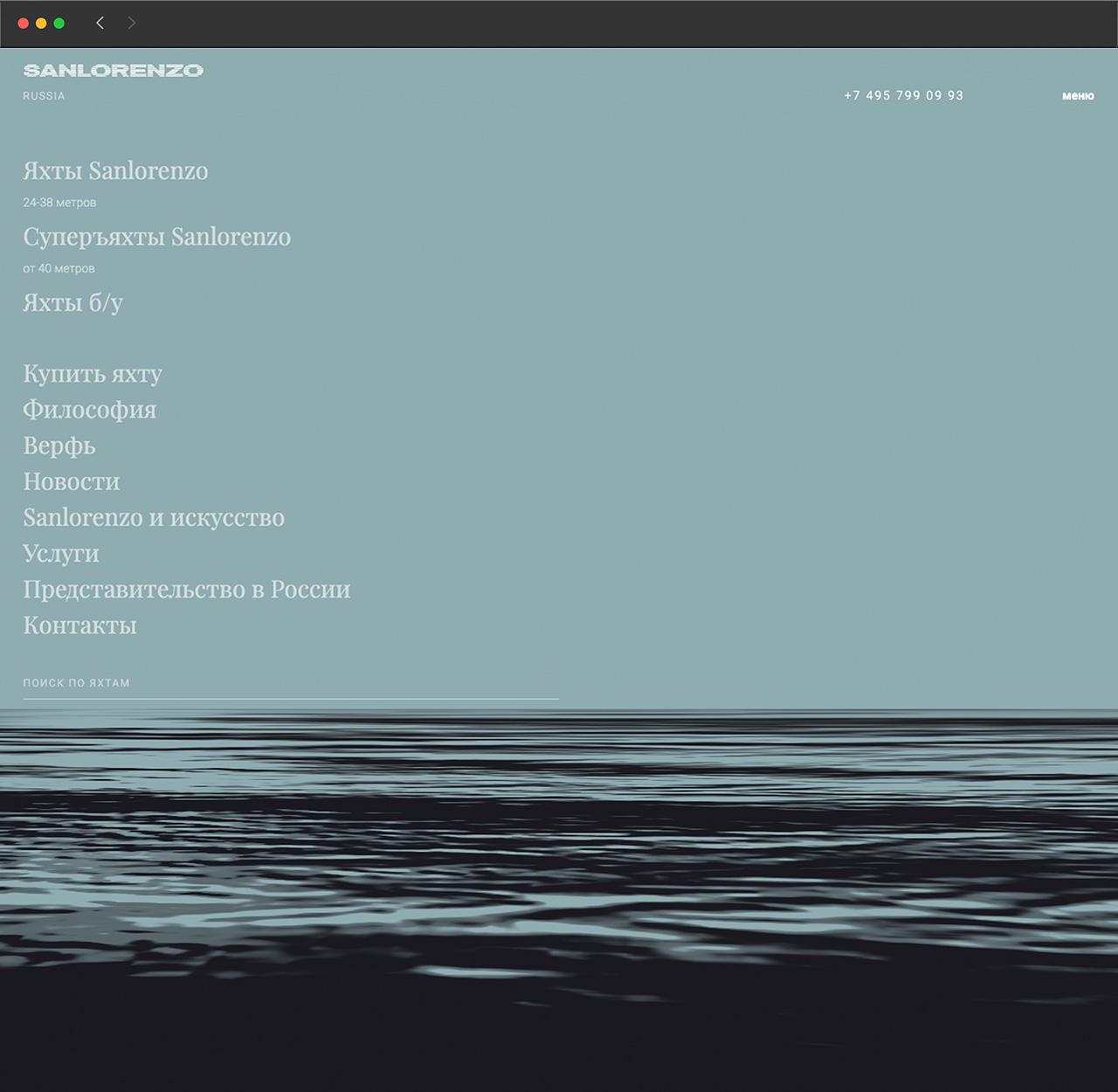
Task: Navigate to Услуги
Action: click(61, 553)
